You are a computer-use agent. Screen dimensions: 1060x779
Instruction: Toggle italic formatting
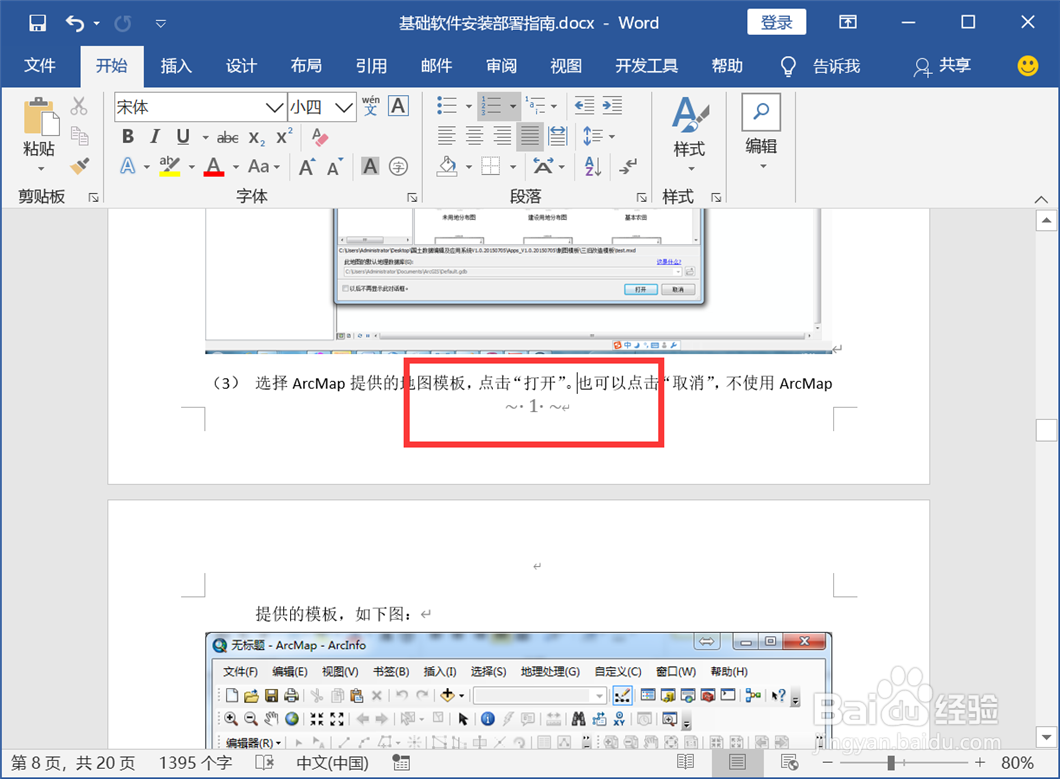tap(155, 137)
